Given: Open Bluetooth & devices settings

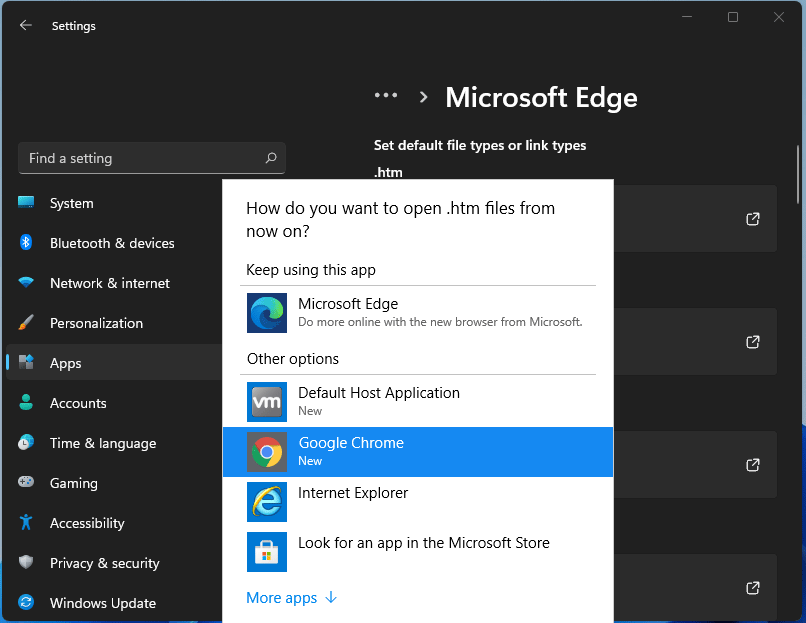Looking at the screenshot, I should click(114, 243).
